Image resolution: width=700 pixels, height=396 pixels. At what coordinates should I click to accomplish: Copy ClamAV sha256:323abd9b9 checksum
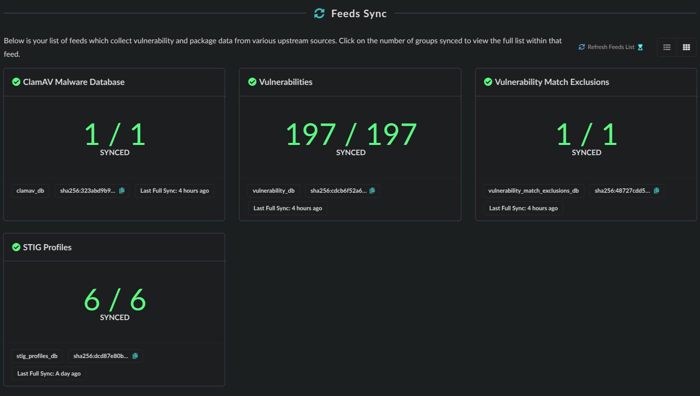point(122,191)
